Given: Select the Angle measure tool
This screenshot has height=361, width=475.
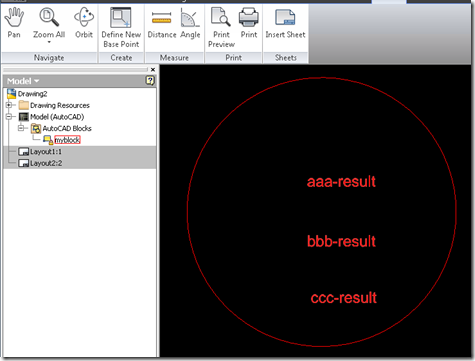Looking at the screenshot, I should (190, 23).
